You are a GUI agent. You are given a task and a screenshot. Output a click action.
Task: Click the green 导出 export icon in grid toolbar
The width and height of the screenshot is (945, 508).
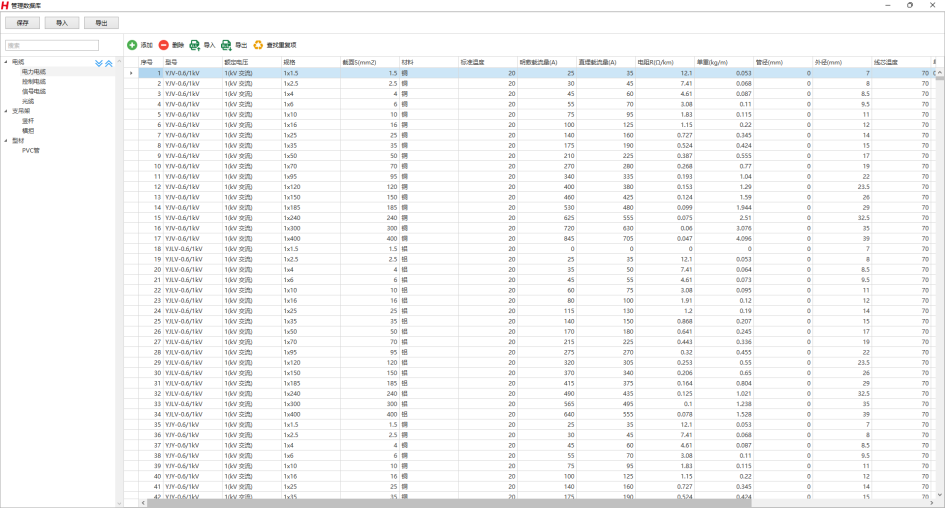pyautogui.click(x=227, y=45)
